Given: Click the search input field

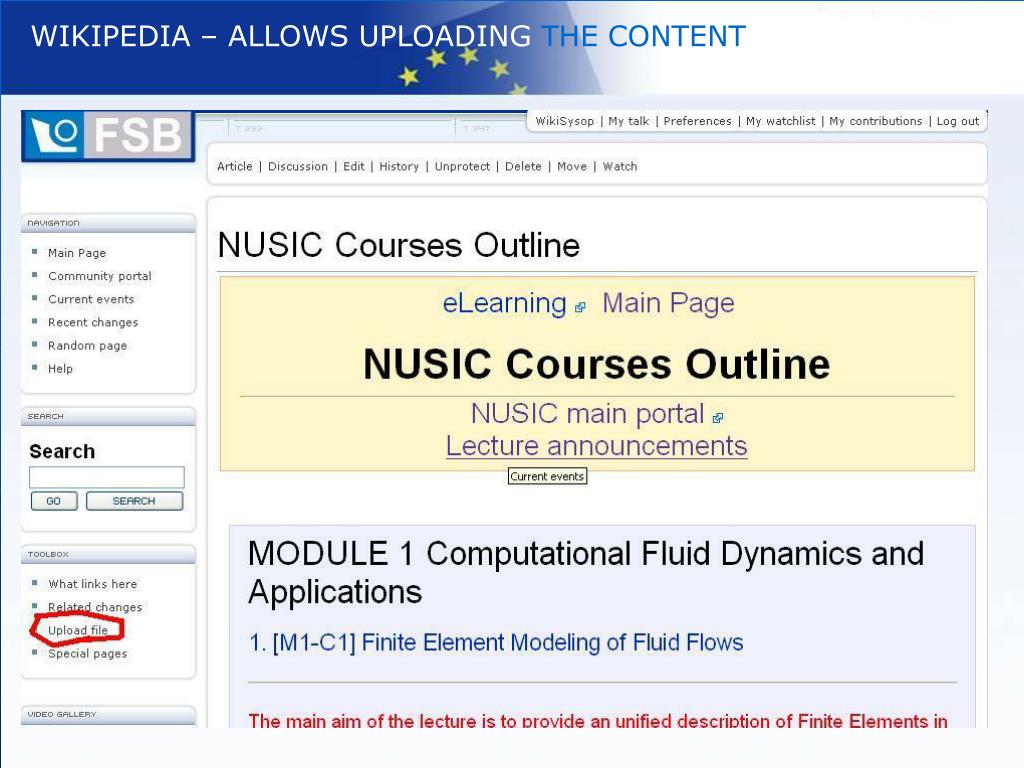Looking at the screenshot, I should click(x=107, y=477).
